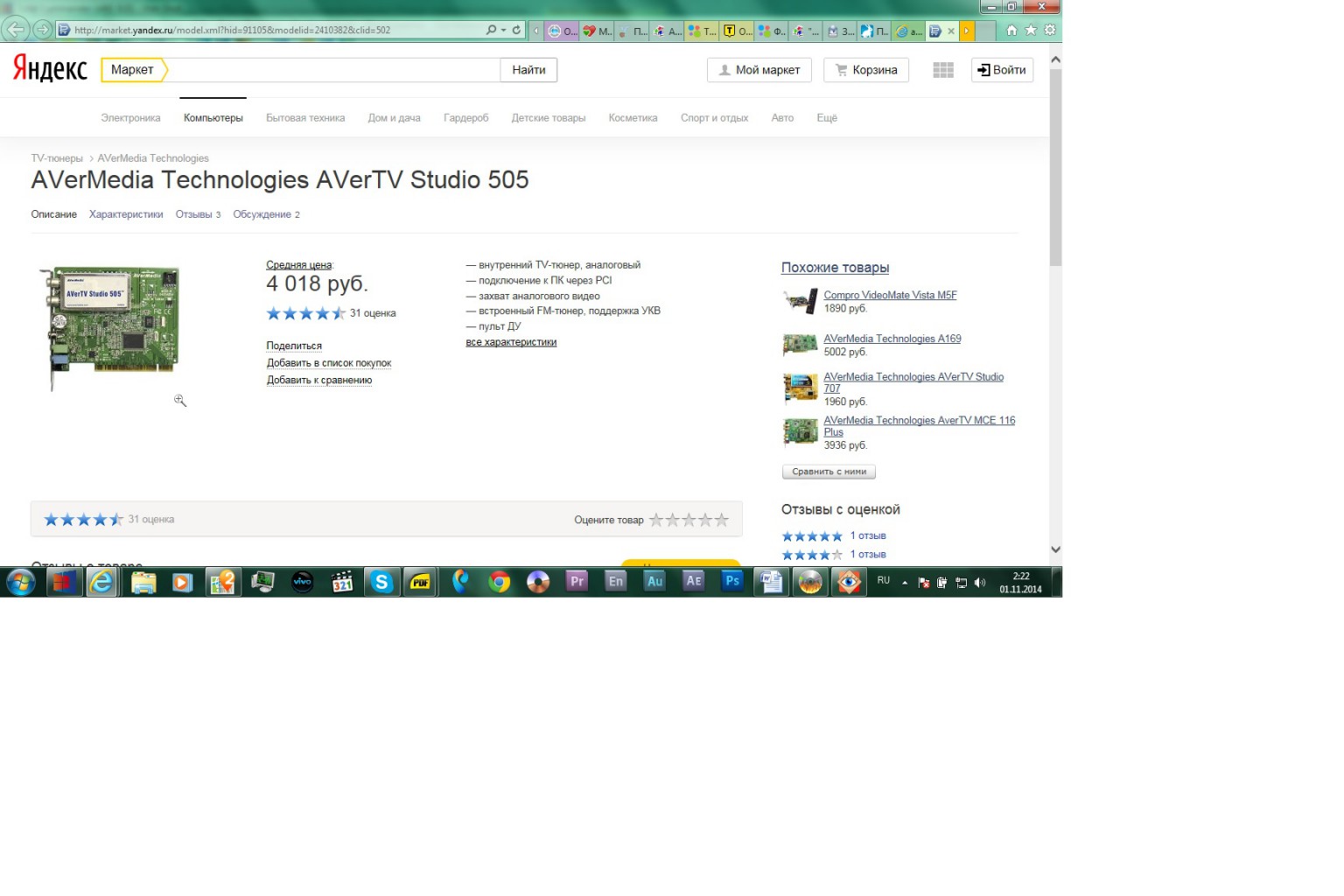This screenshot has width=1344, height=896.
Task: Click the Найти search button
Action: [x=528, y=70]
